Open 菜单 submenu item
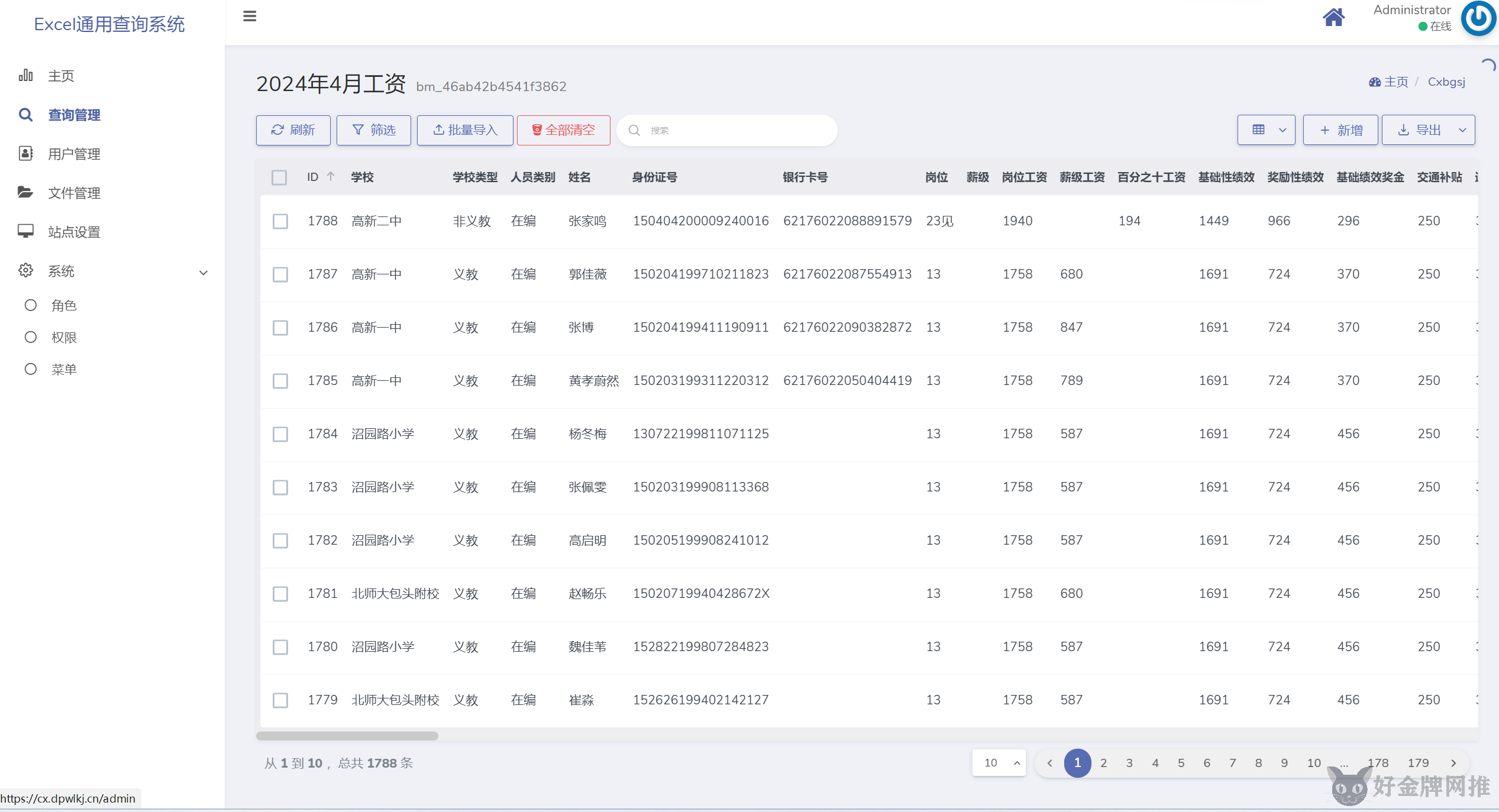Screen dimensions: 1499x812 point(64,369)
